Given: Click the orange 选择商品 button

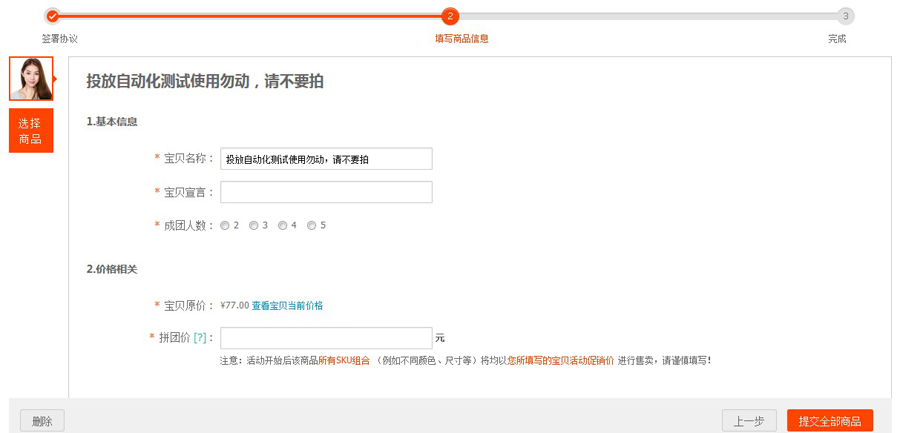Looking at the screenshot, I should [x=31, y=131].
